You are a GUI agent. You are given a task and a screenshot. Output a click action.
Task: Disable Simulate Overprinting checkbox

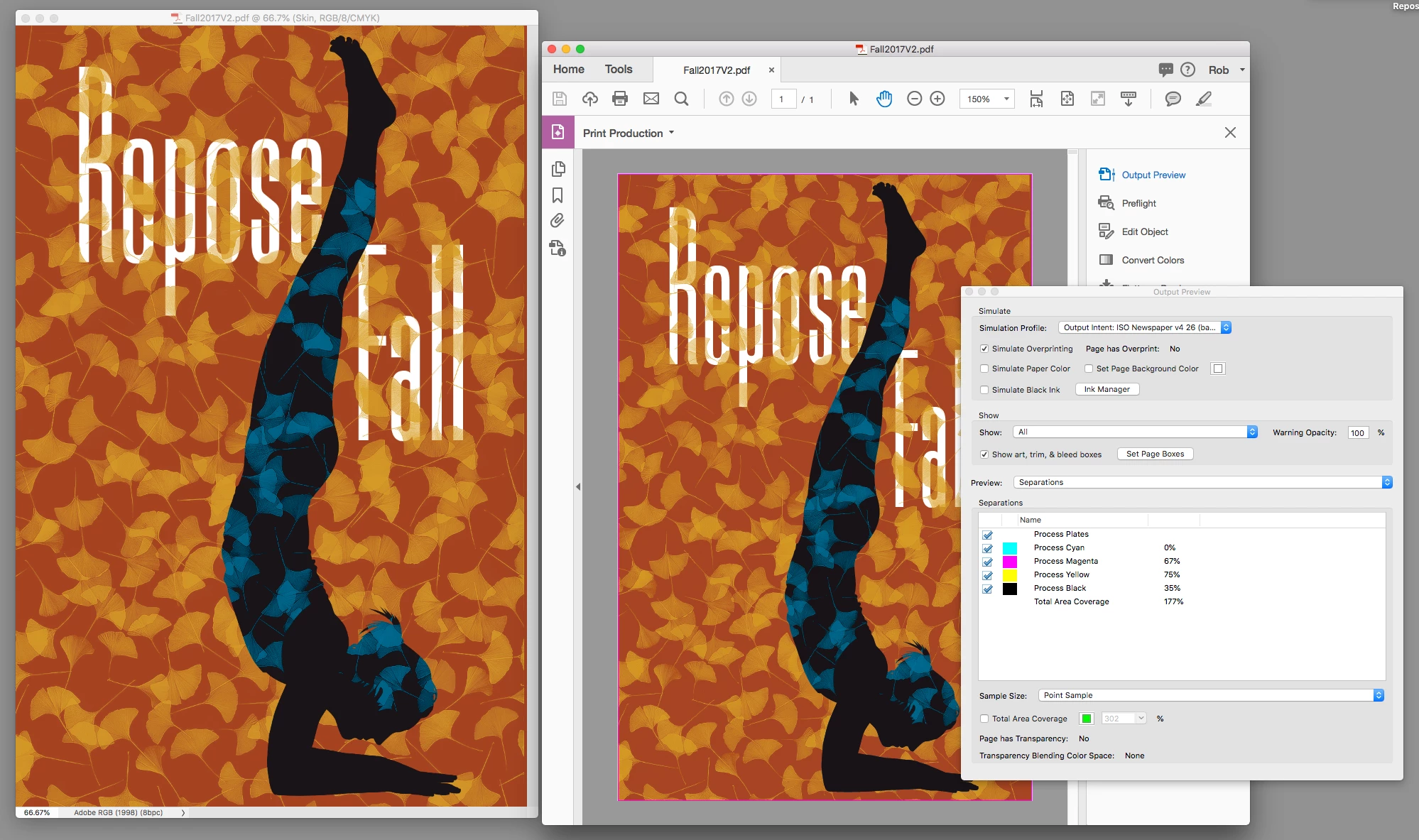point(984,349)
